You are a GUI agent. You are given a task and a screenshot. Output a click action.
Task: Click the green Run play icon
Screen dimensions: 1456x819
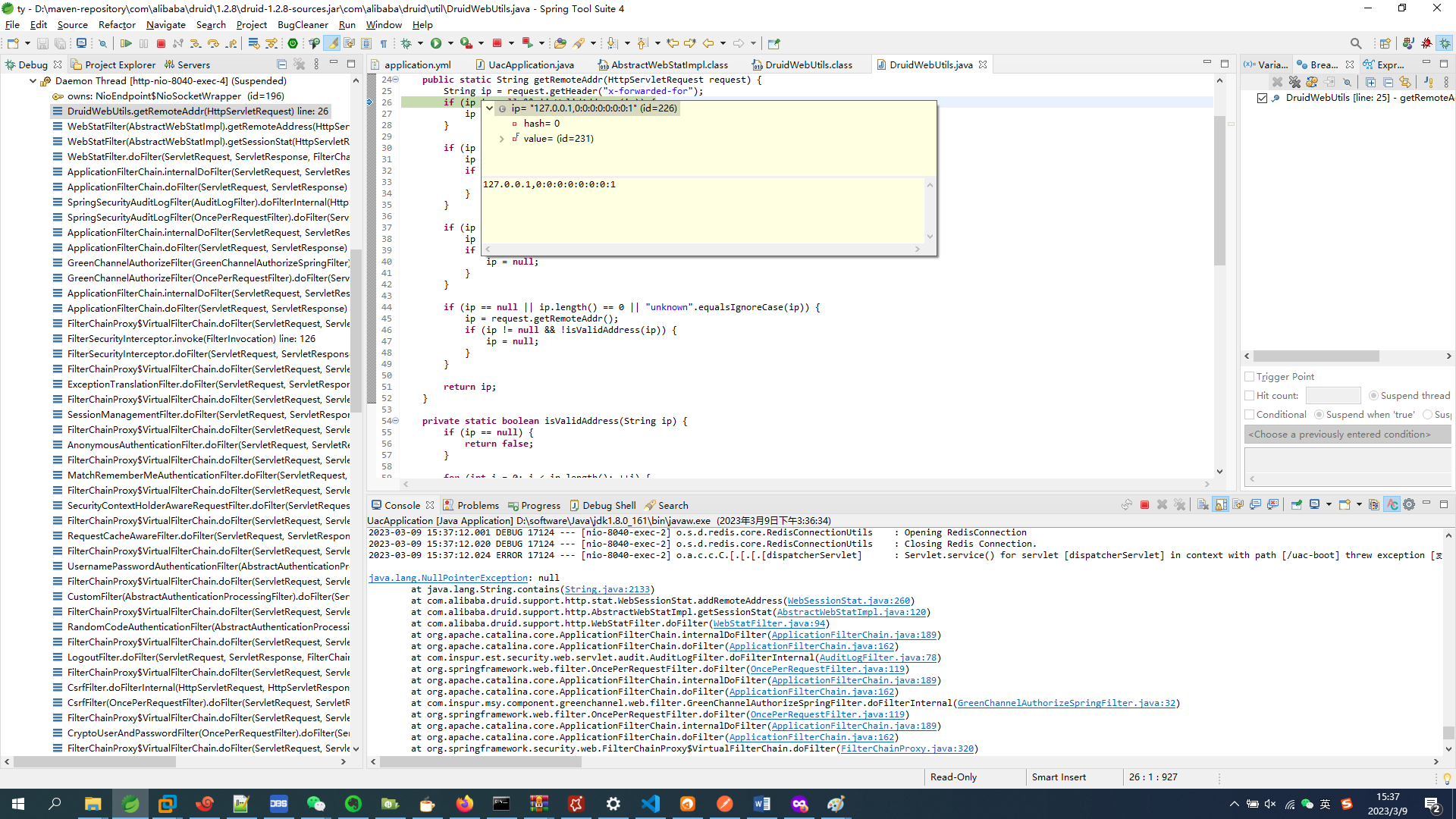pos(436,44)
